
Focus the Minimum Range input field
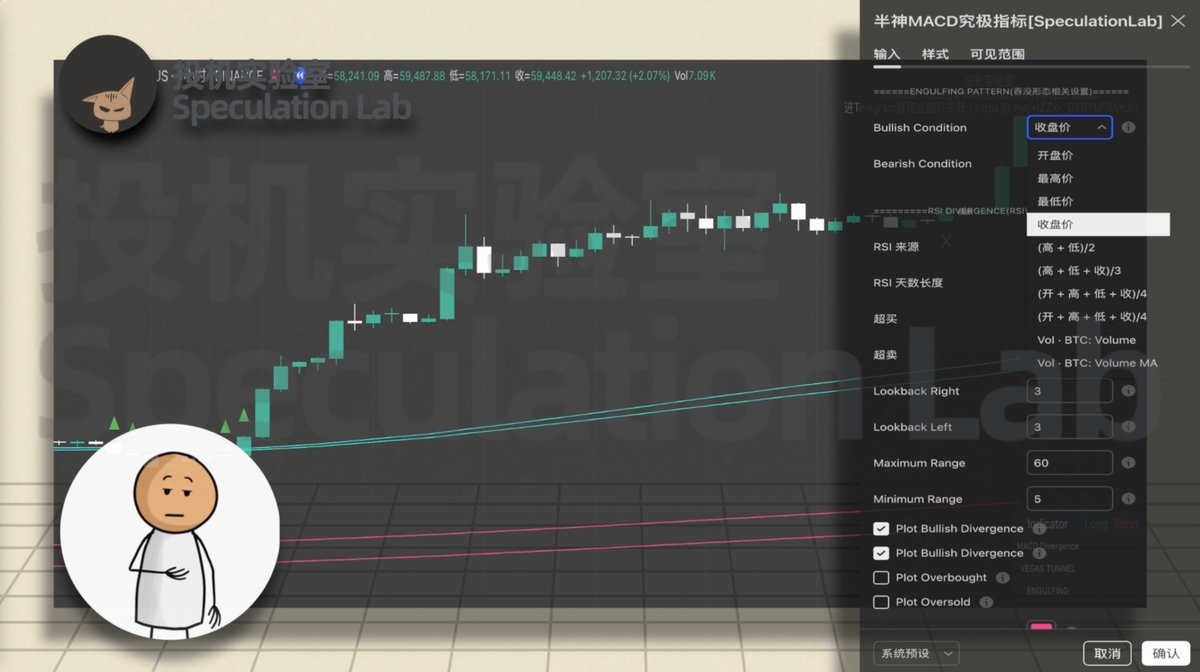[x=1069, y=499]
